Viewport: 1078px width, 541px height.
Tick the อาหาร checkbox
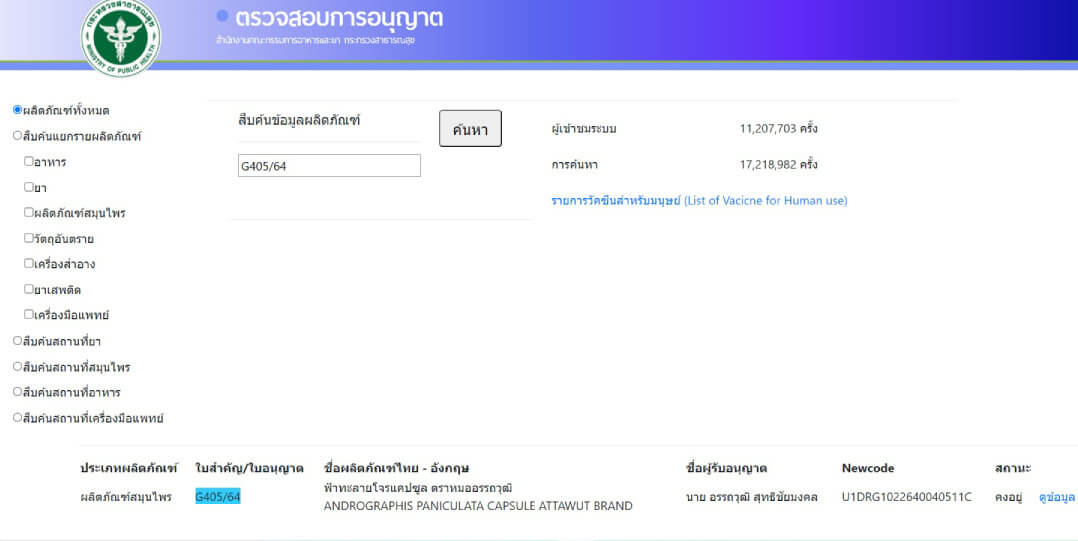[x=29, y=161]
